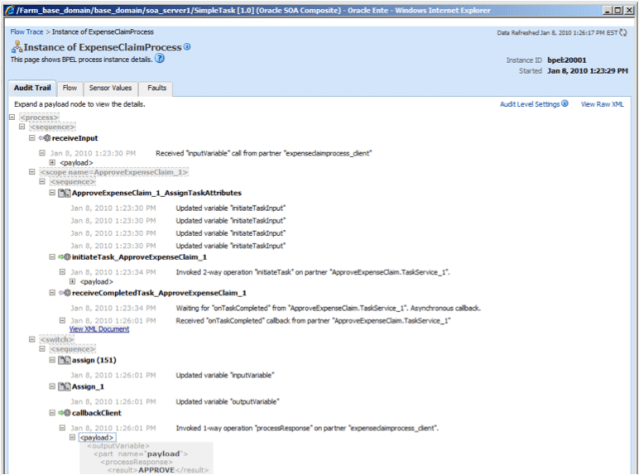This screenshot has height=475, width=639.
Task: Click the Assign_1 activity icon
Action: pyautogui.click(x=64, y=385)
